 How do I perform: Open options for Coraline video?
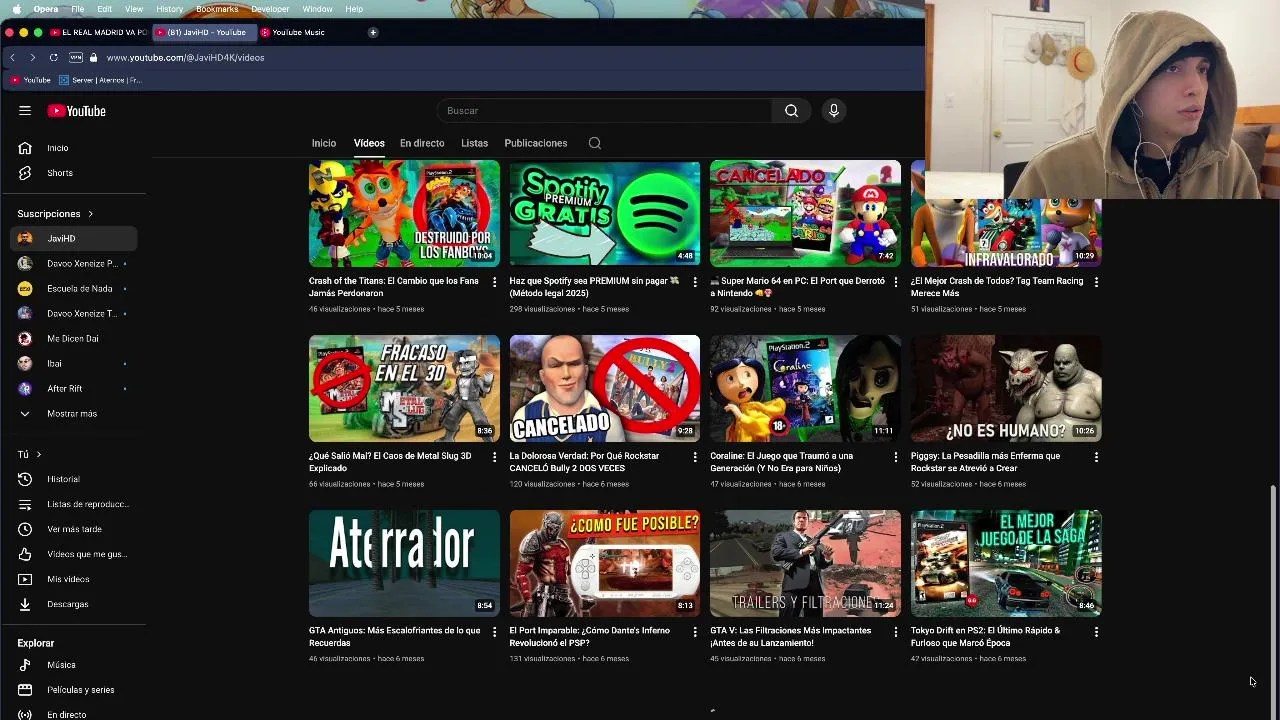(x=895, y=457)
